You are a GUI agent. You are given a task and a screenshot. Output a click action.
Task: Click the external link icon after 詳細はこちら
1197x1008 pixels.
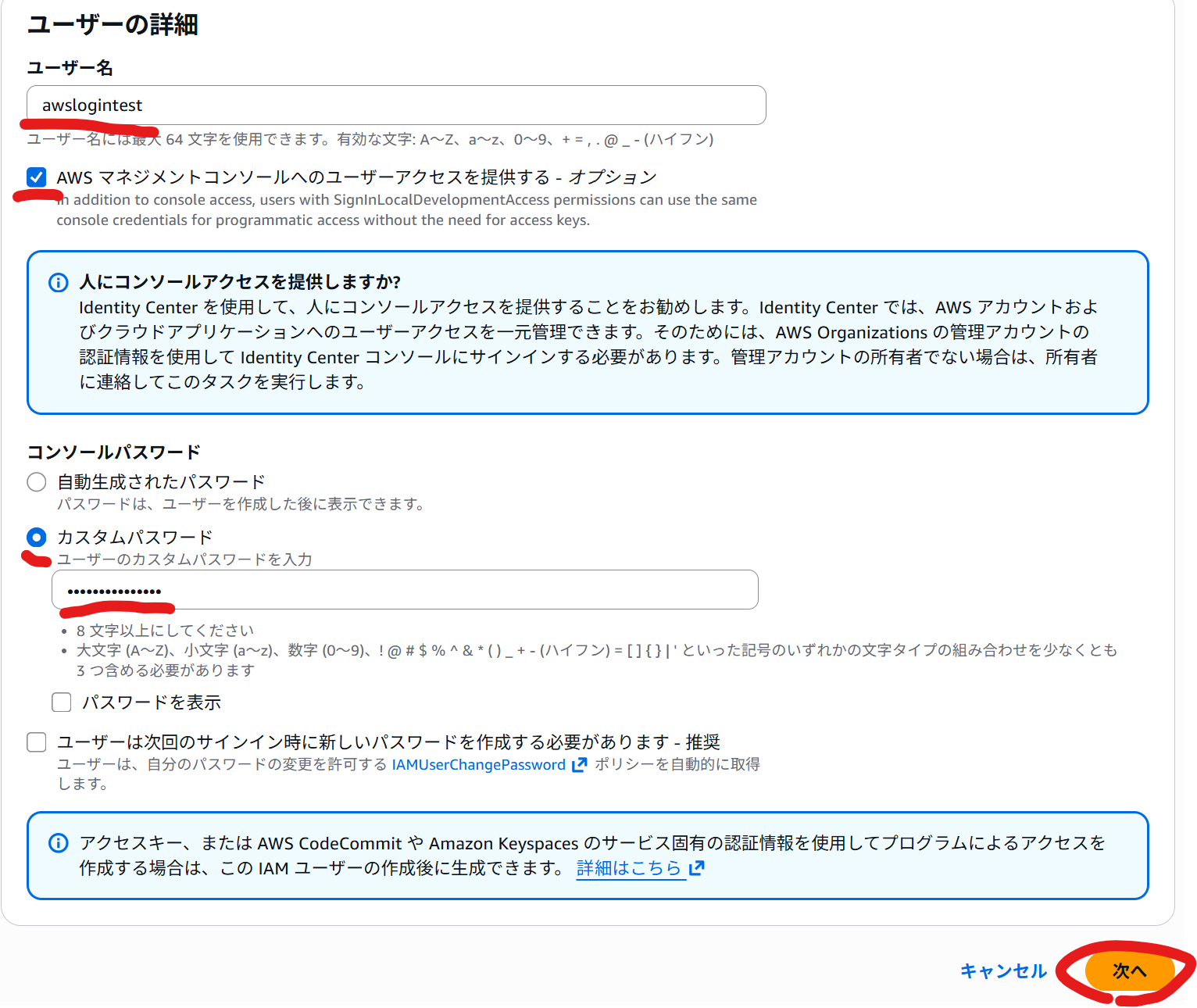click(x=696, y=868)
